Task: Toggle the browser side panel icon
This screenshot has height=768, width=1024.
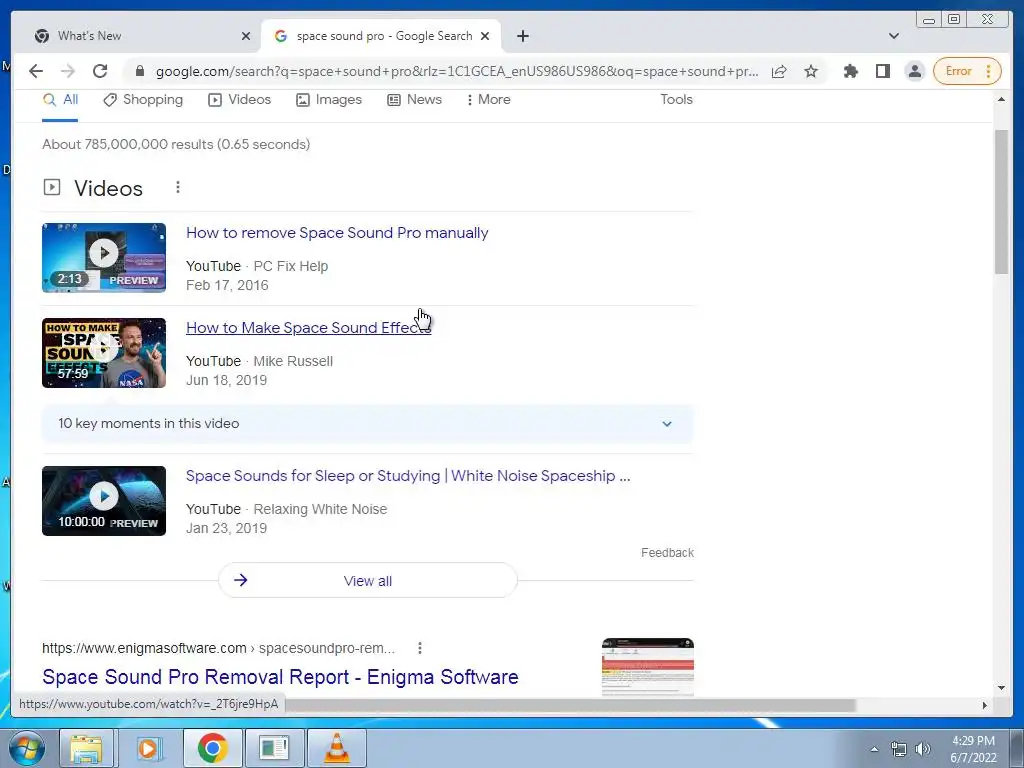Action: [x=883, y=71]
